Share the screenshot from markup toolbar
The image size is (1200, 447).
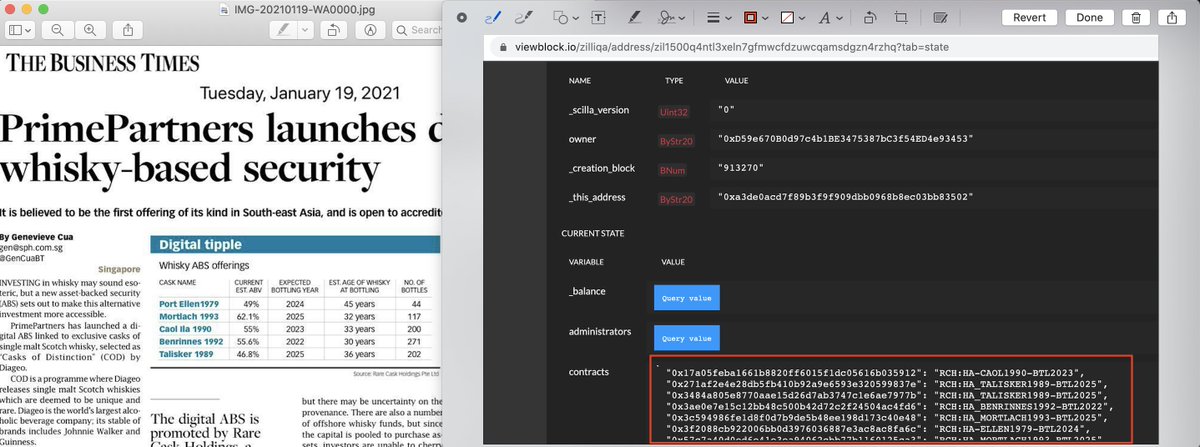tap(1172, 17)
